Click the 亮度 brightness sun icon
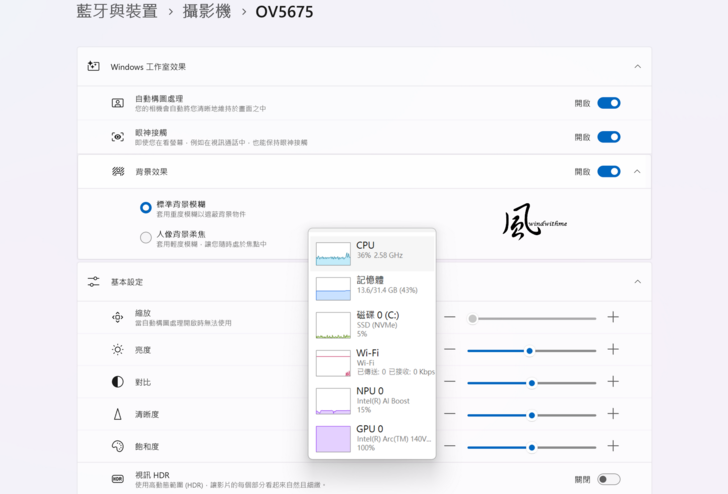The height and width of the screenshot is (494, 728). pyautogui.click(x=117, y=350)
